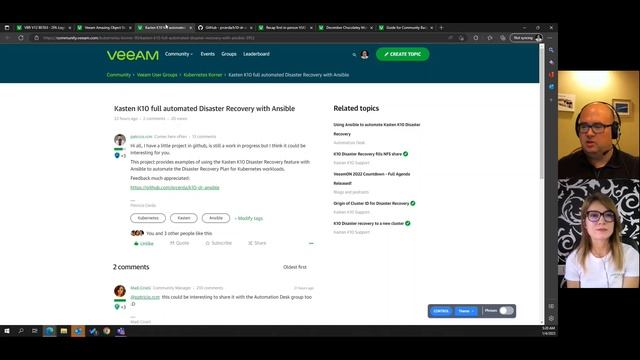Click the Edge sidebar add plus icon
Screen dimensions: 640x360
(551, 100)
